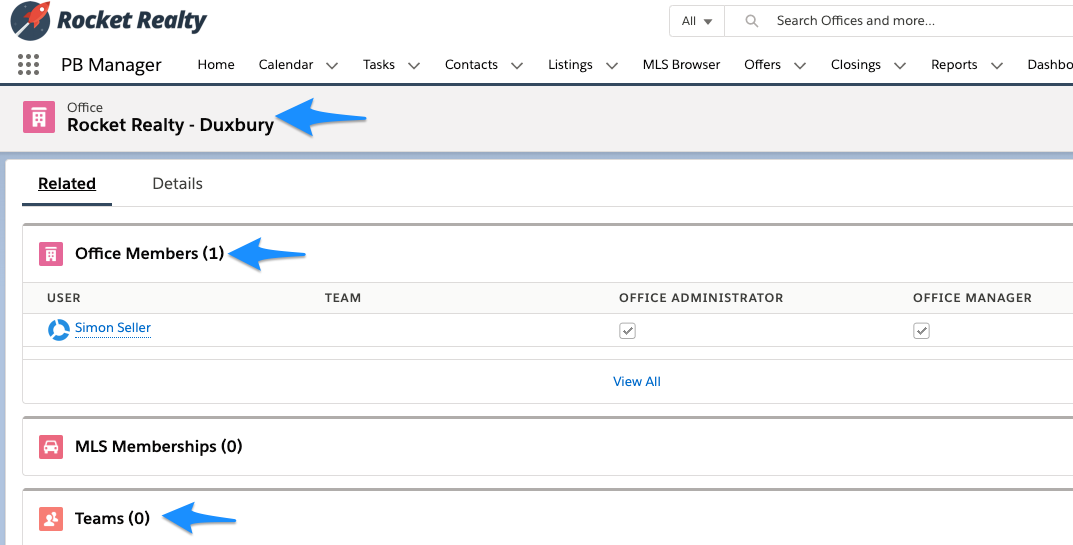Expand the Listings tab chevron
This screenshot has height=545, width=1073.
(612, 66)
